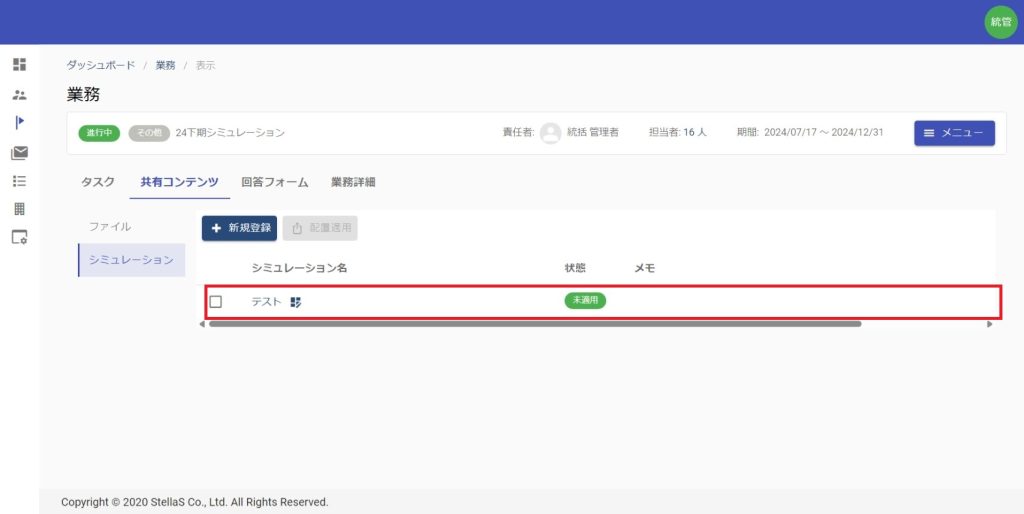This screenshot has width=1024, height=514.
Task: Select ファイル in the side list
Action: pyautogui.click(x=110, y=226)
